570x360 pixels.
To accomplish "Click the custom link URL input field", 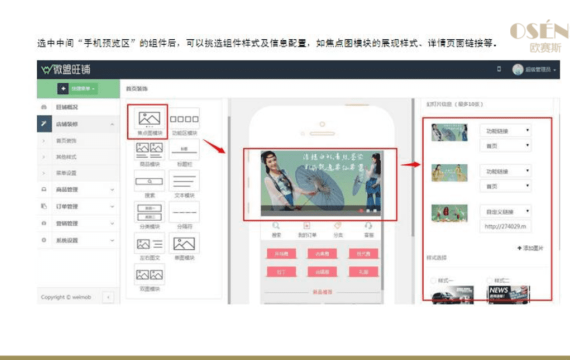I will 506,226.
